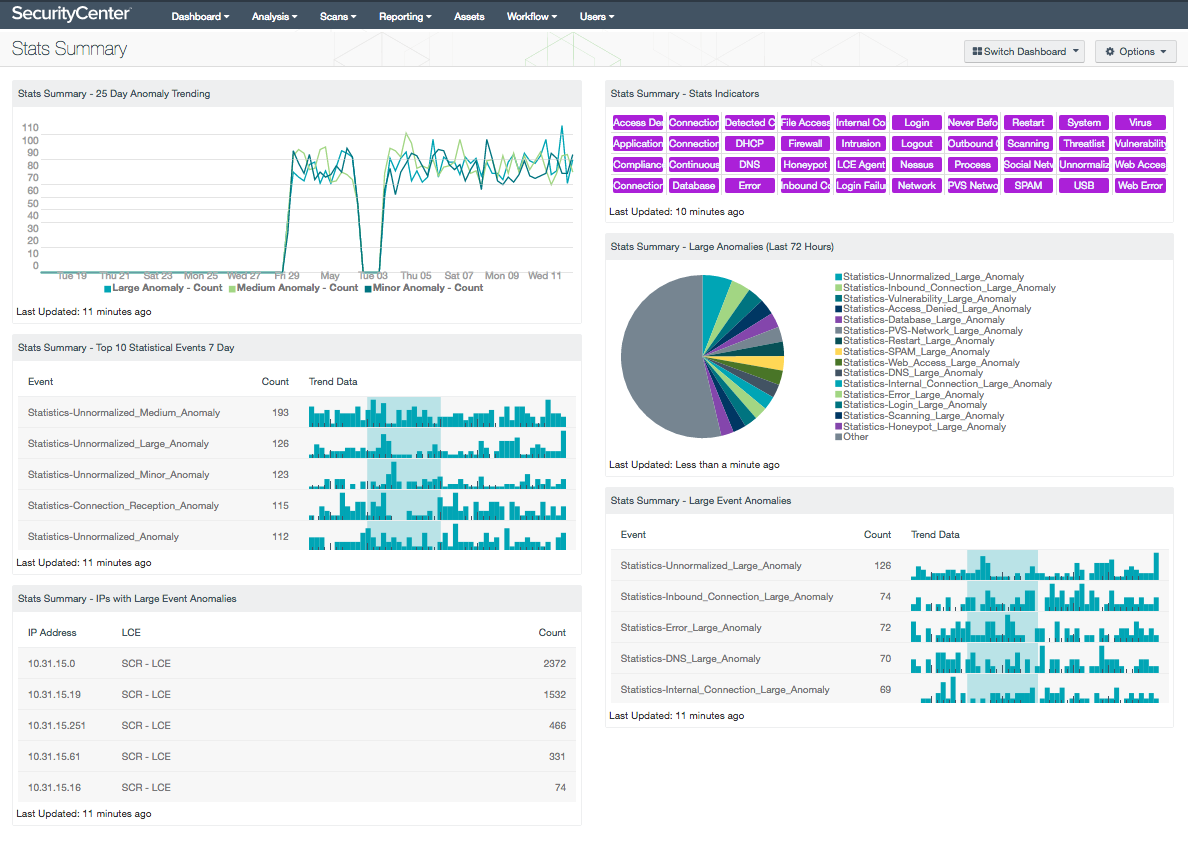Expand the Users menu
Screen dimensions: 1188x842
click(597, 16)
